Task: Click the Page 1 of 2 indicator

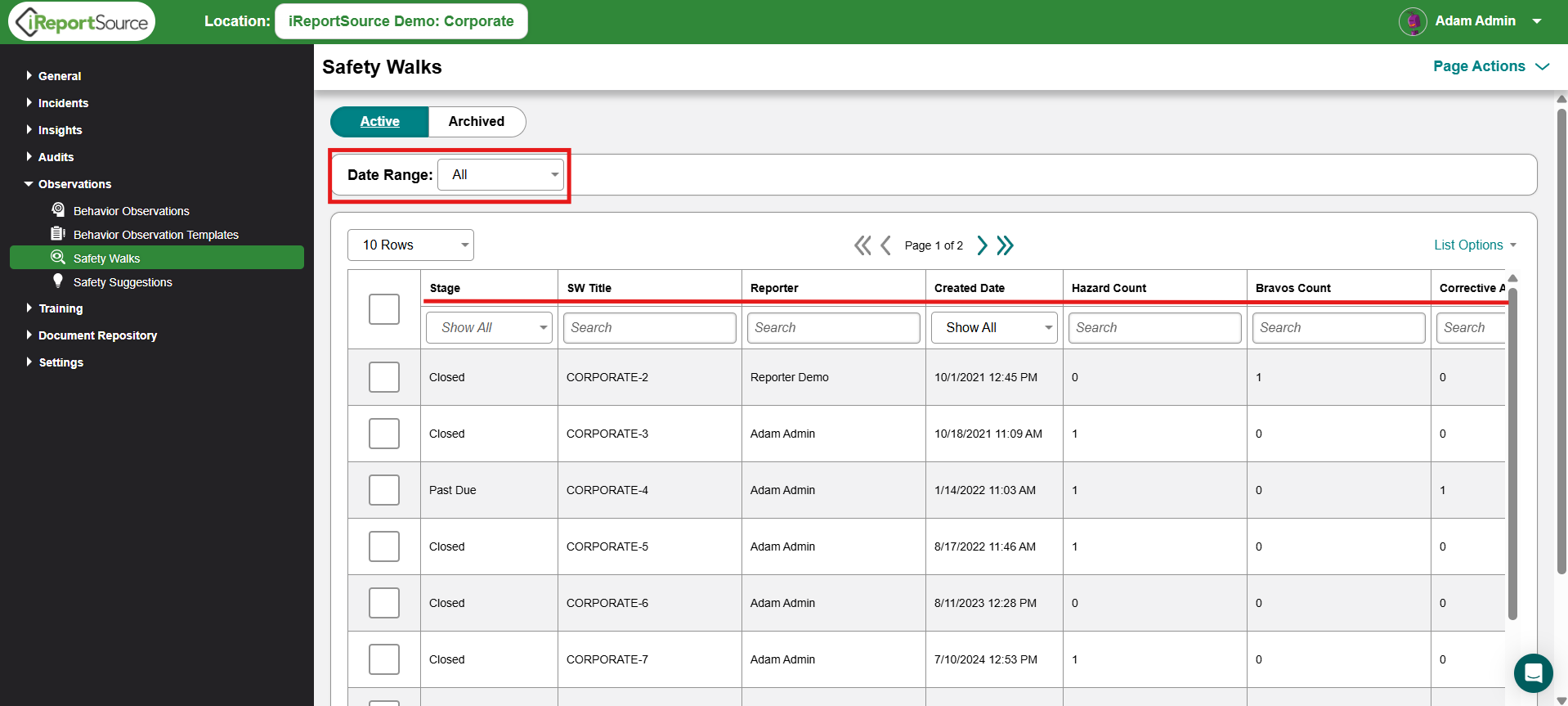Action: [x=934, y=245]
